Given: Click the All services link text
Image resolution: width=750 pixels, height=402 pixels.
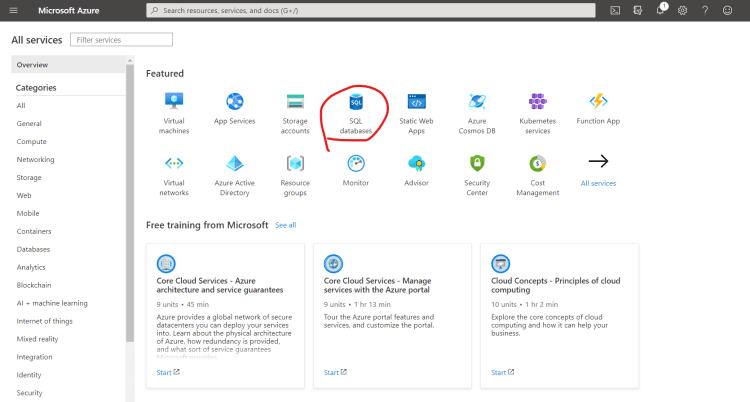Looking at the screenshot, I should pyautogui.click(x=598, y=183).
